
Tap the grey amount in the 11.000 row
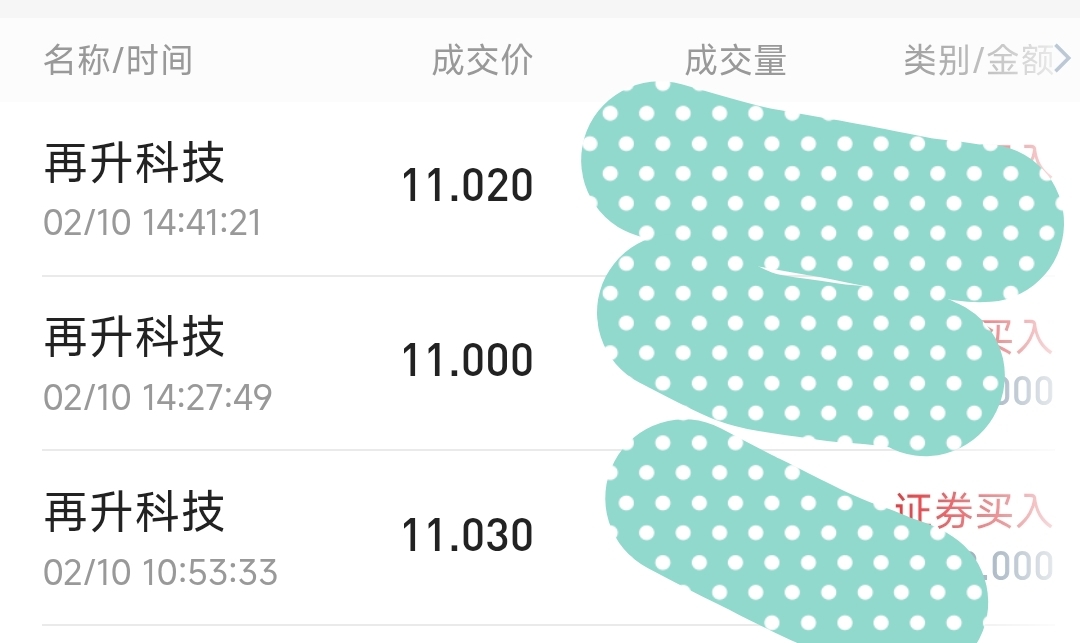click(x=1025, y=391)
